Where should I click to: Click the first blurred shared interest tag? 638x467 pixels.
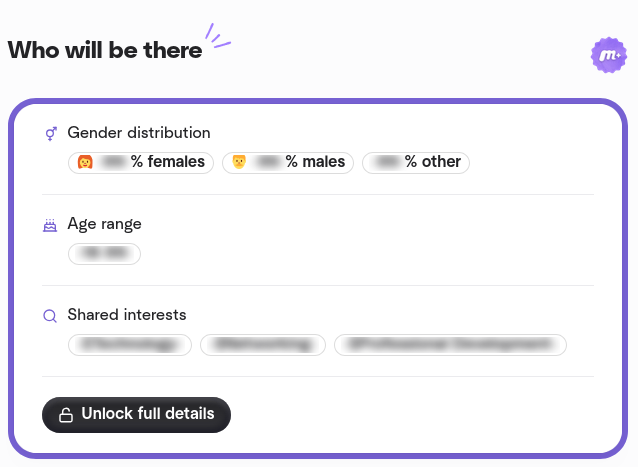[x=130, y=345]
